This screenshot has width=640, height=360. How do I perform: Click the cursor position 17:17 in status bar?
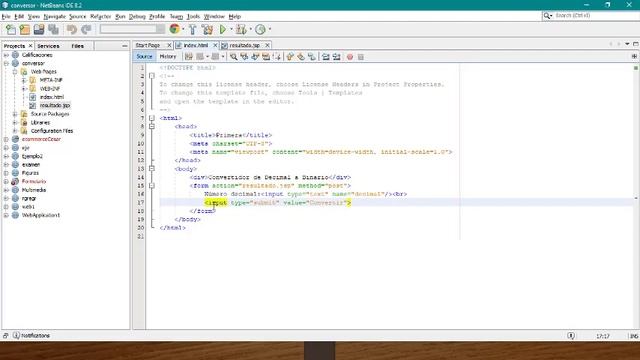click(x=603, y=336)
